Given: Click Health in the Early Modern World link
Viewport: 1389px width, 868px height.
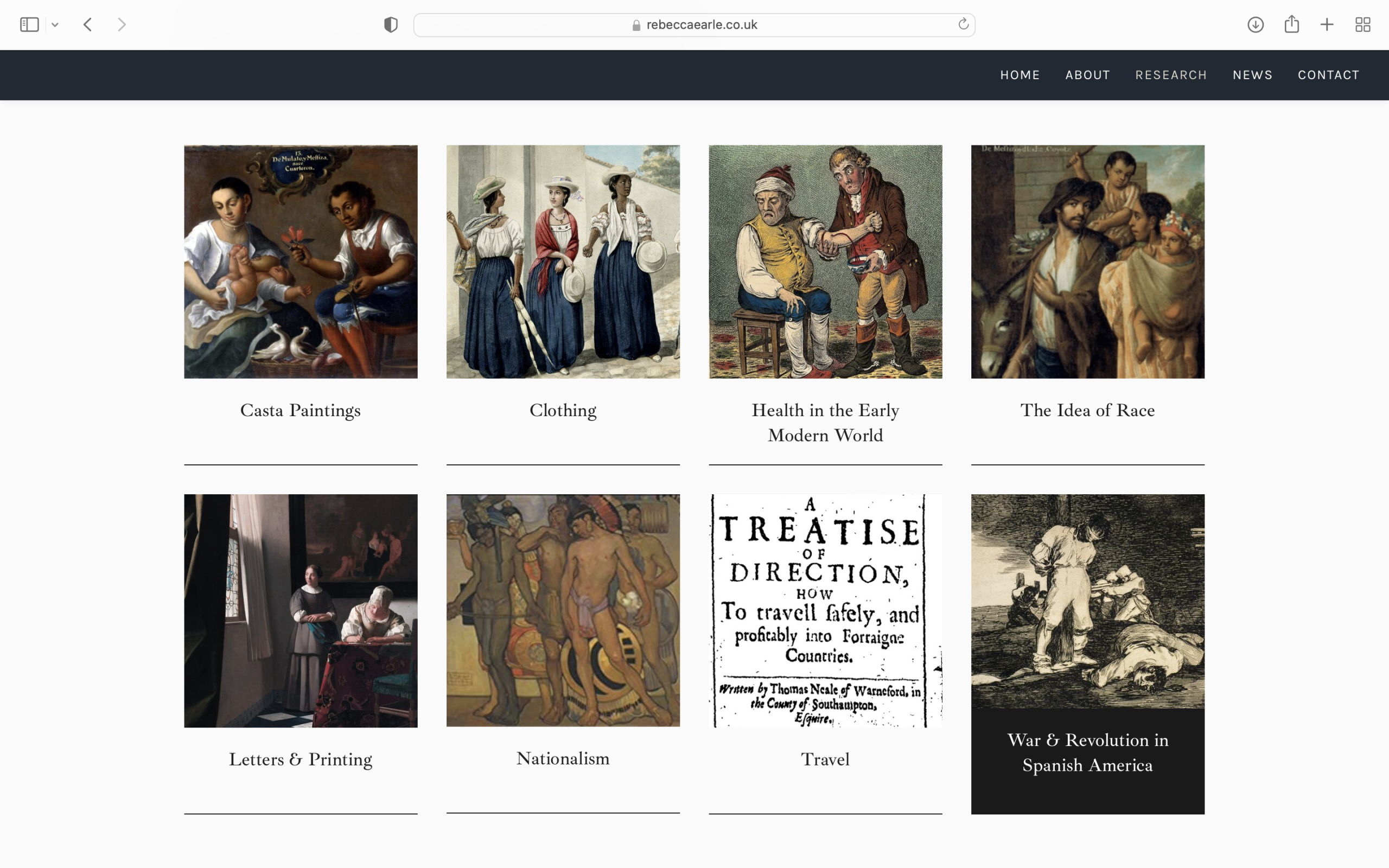Looking at the screenshot, I should 825,423.
